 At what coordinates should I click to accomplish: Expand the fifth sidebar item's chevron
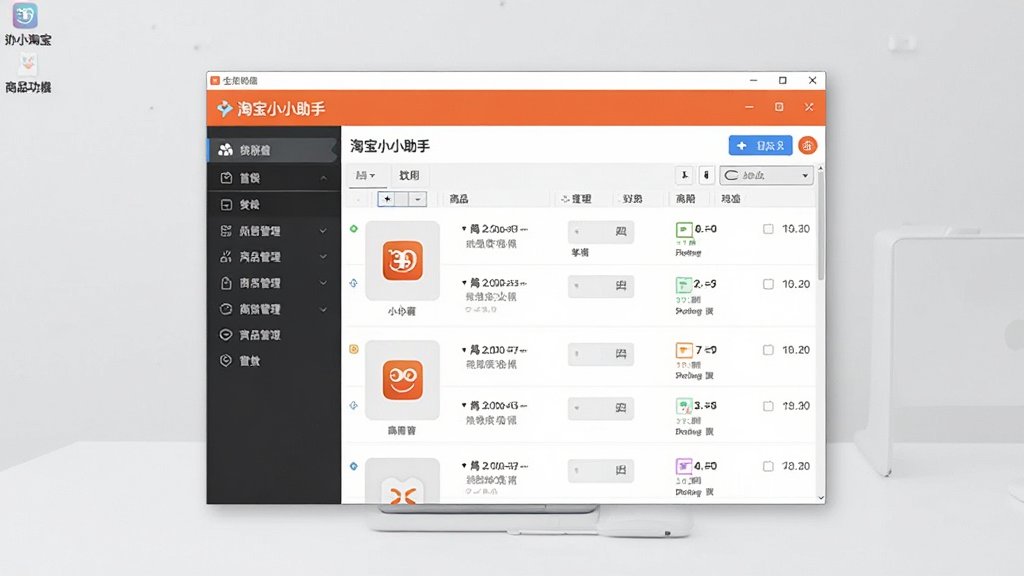323,257
